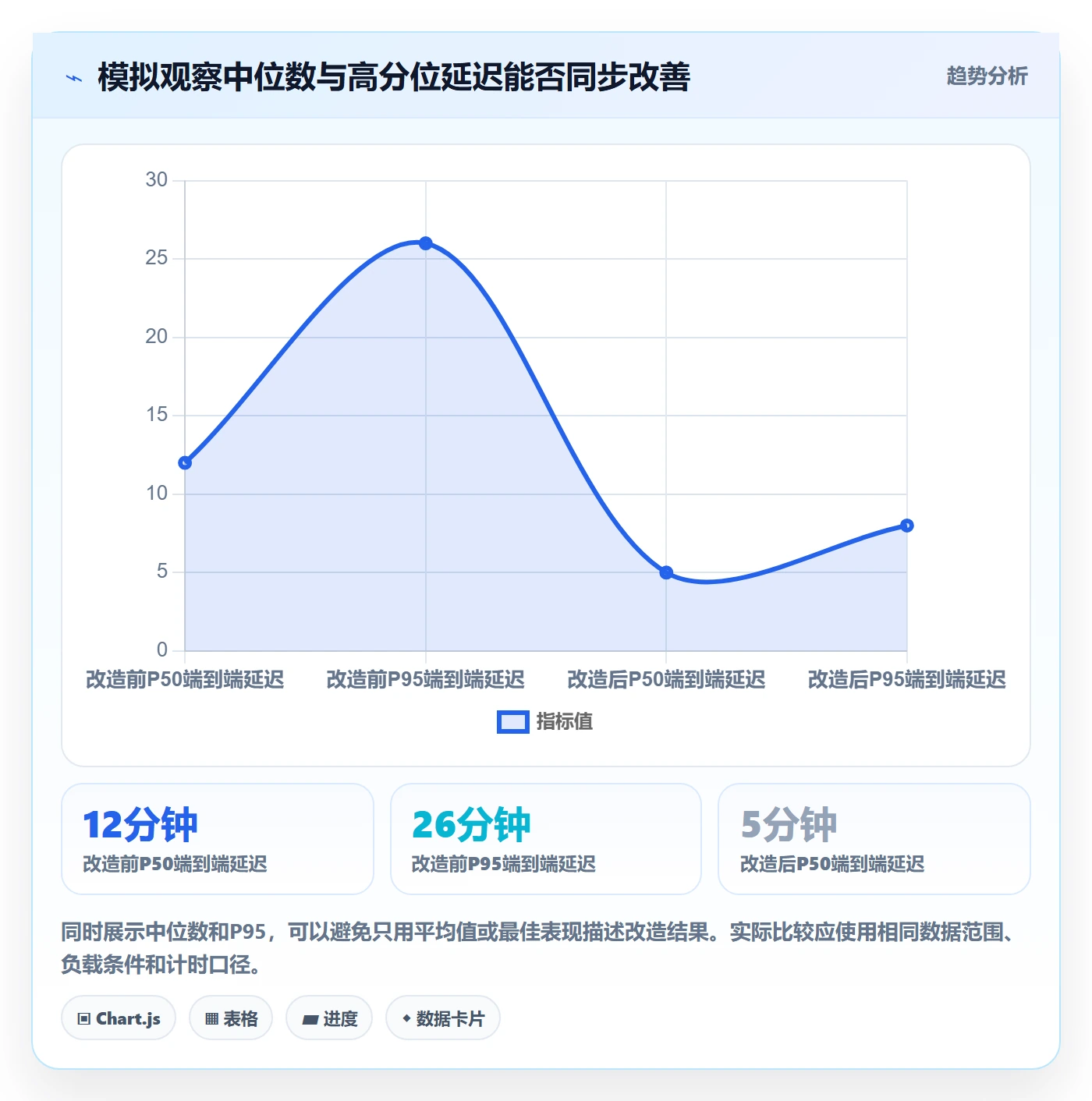The height and width of the screenshot is (1101, 1092).
Task: Open the 5分钟 stat card
Action: (874, 839)
